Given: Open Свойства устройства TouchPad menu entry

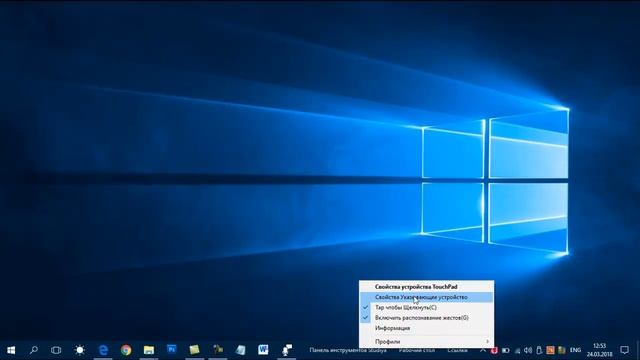Looking at the screenshot, I should point(426,287).
